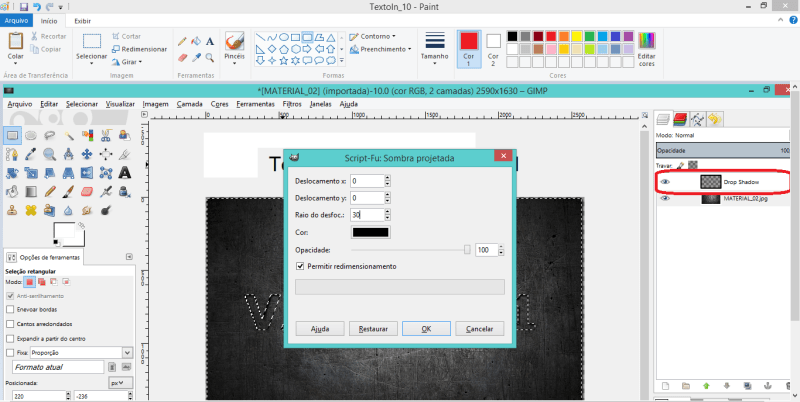The image size is (800, 402).
Task: Enable the Enevoar bordas checkbox
Action: 10,310
